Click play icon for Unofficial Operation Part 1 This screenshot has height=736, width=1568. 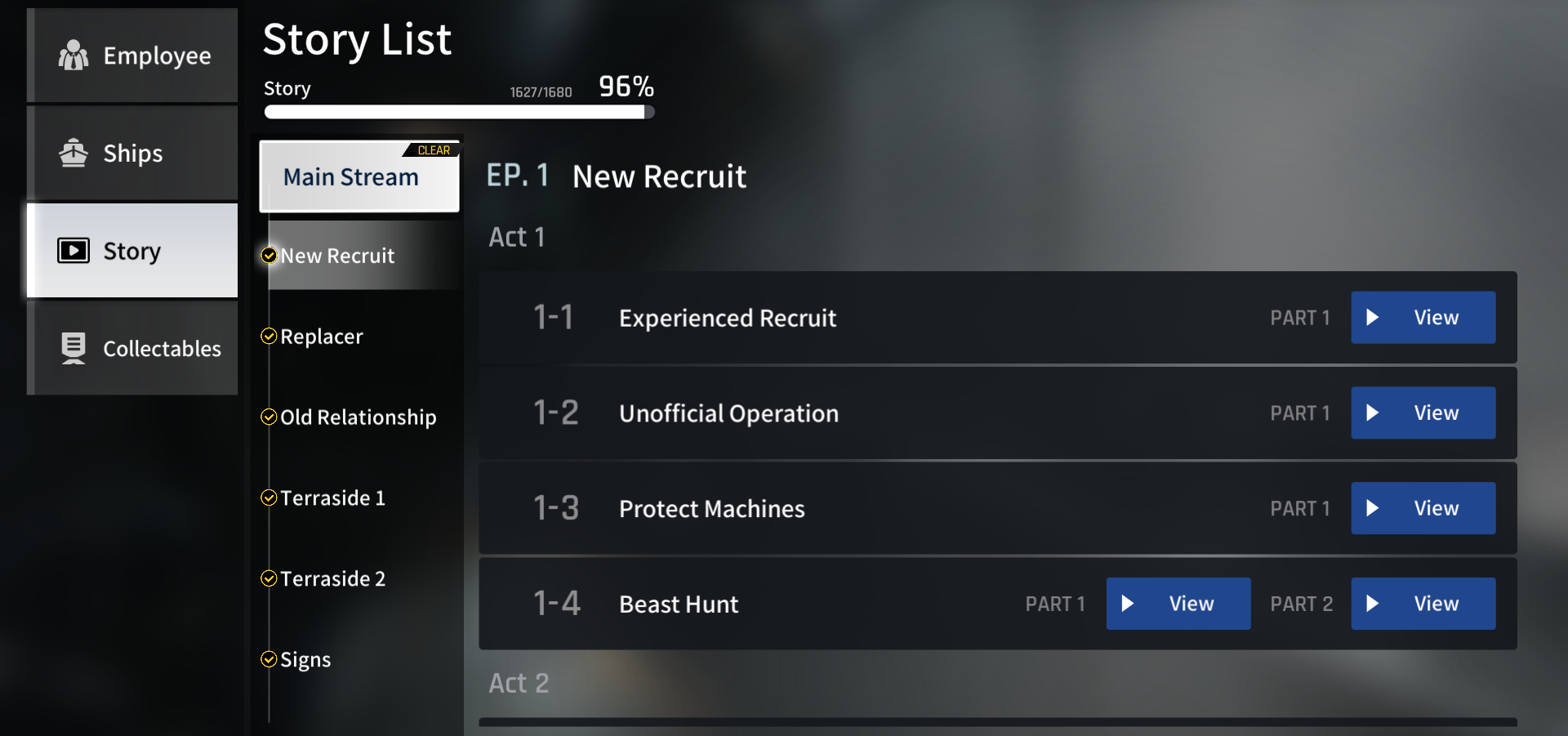point(1373,413)
